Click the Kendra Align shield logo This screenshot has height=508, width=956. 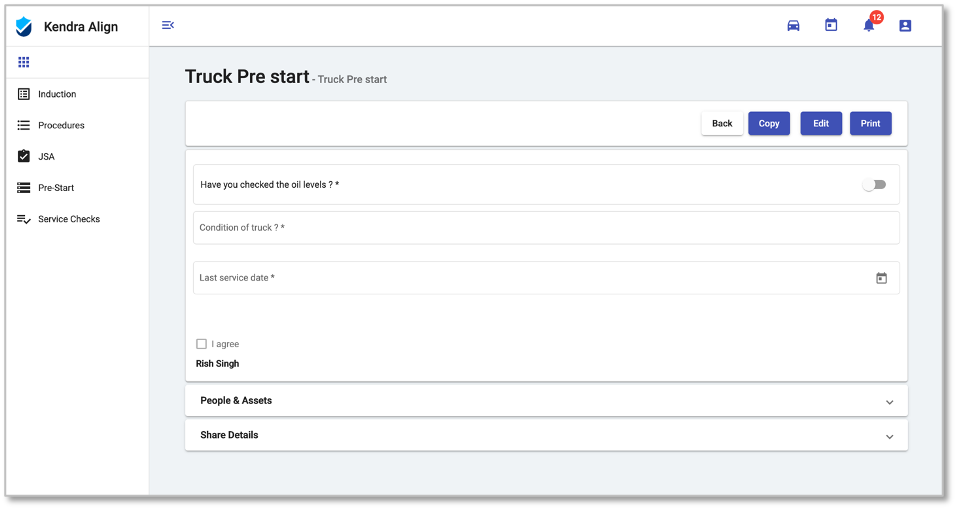[x=24, y=27]
